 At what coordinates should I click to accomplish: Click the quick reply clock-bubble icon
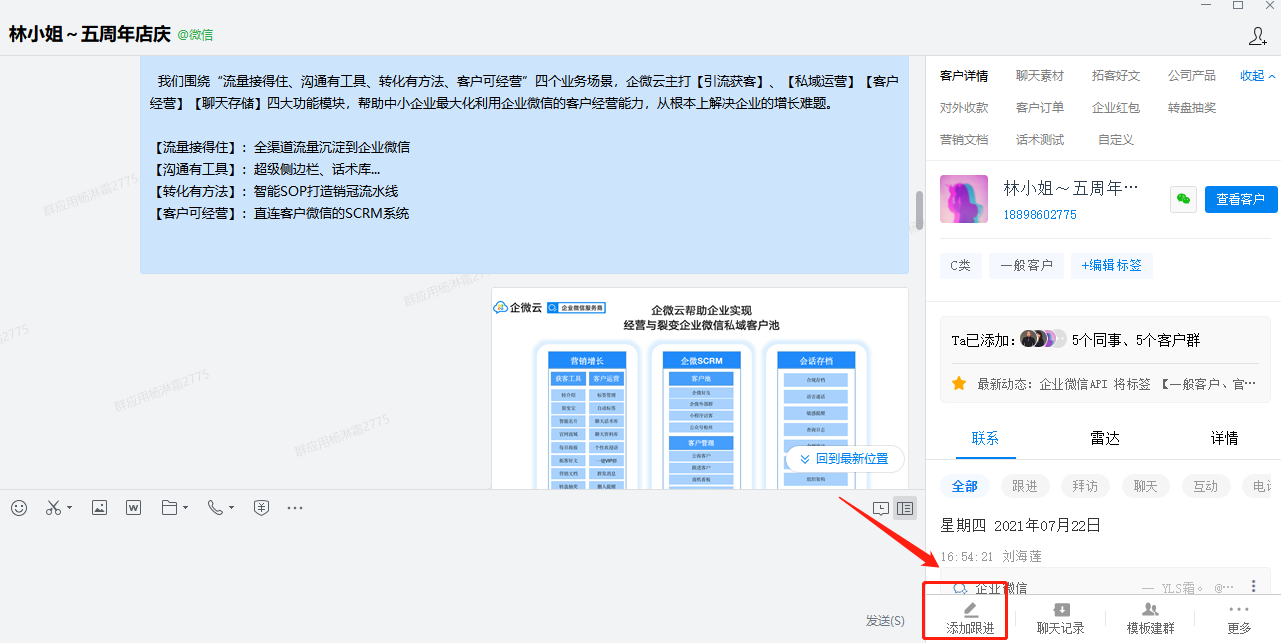[x=881, y=508]
